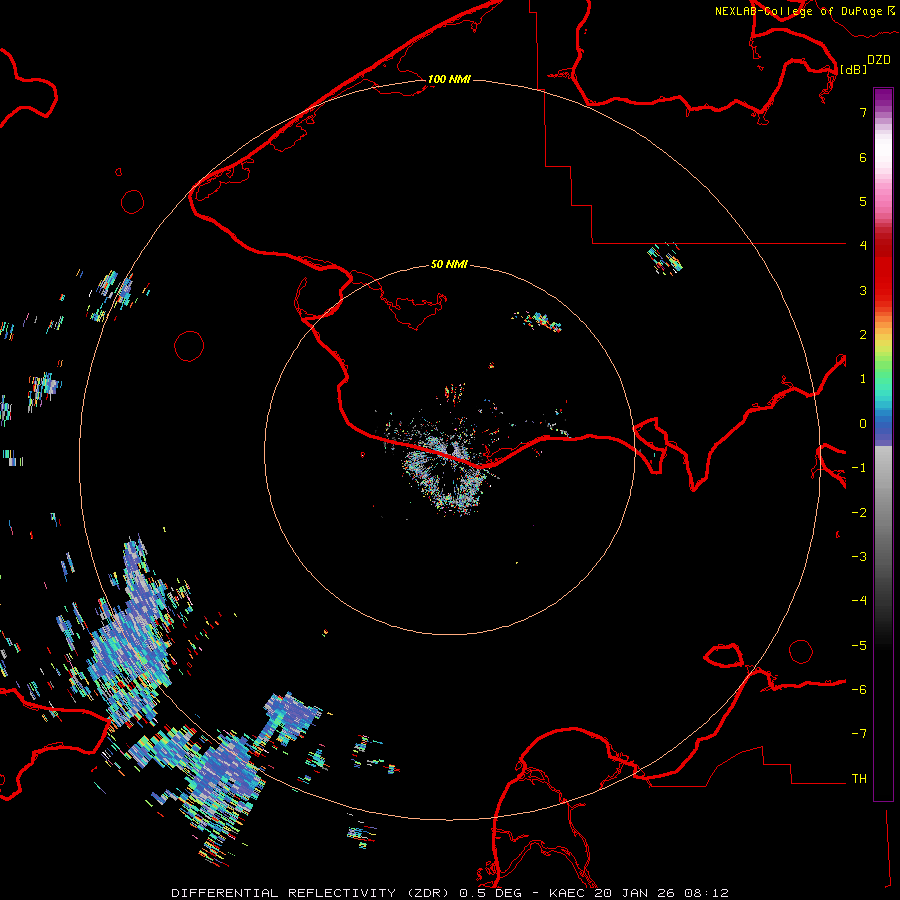Click the -5 value on the scale
900x900 pixels.
[x=859, y=646]
